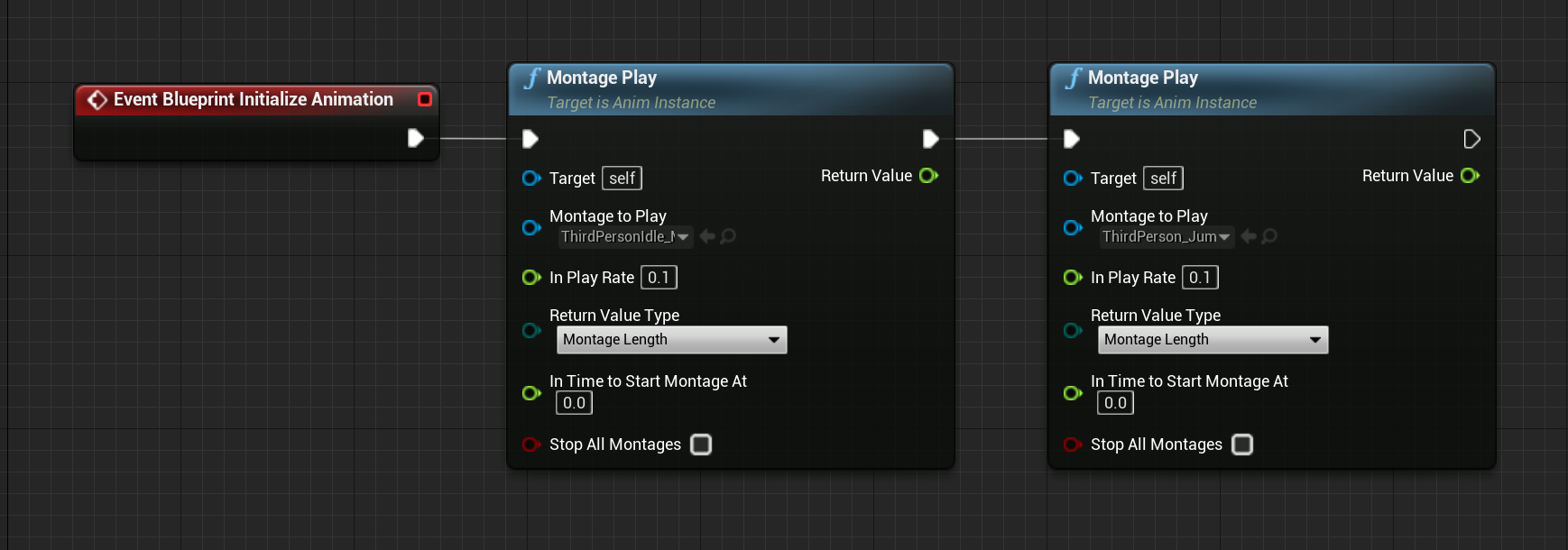Click the Target pin on first Montage Play node

[x=531, y=179]
